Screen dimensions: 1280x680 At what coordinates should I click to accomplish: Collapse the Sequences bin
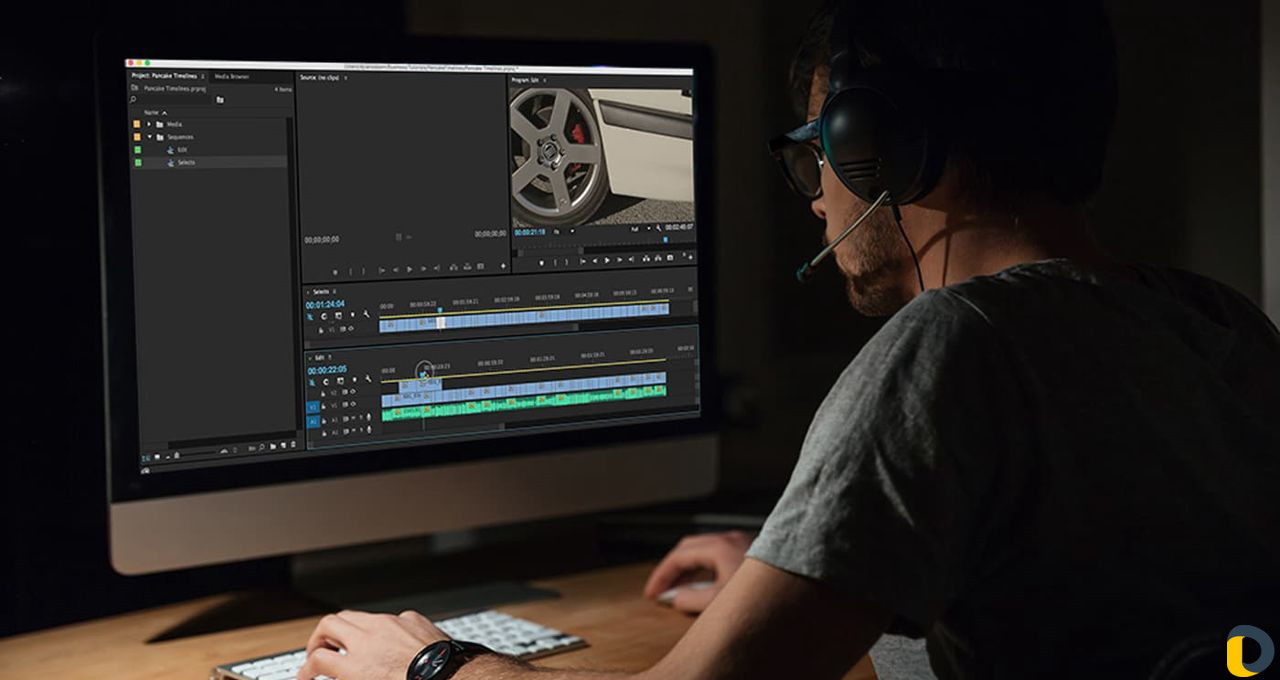click(150, 137)
